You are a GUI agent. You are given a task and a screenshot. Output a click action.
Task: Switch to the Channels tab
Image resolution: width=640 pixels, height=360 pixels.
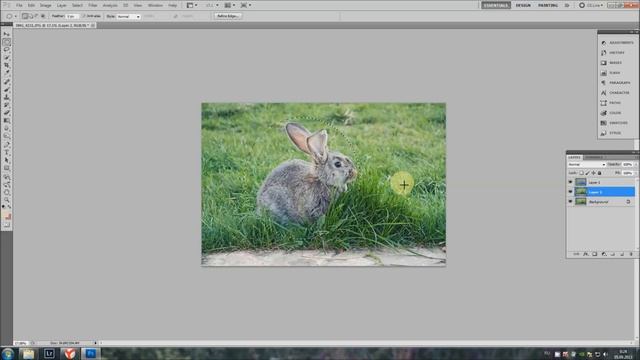(593, 158)
